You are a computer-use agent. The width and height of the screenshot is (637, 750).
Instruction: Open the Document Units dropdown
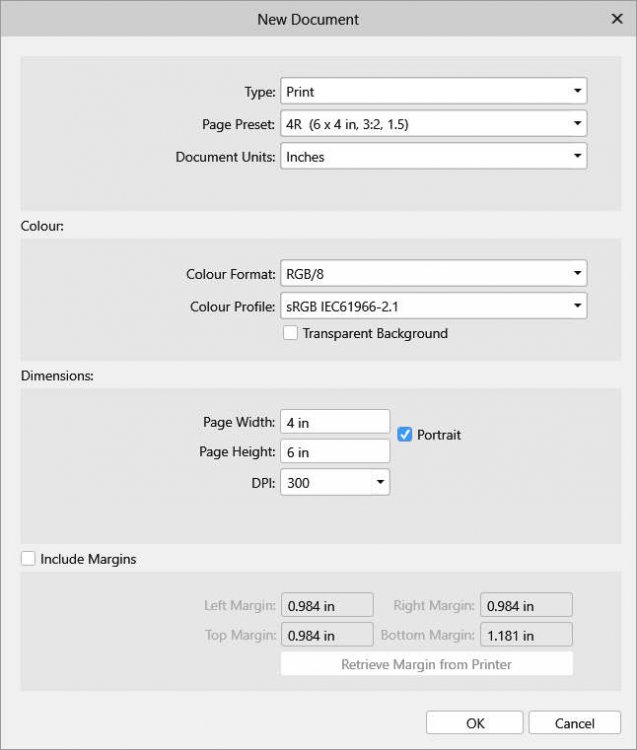coord(433,156)
